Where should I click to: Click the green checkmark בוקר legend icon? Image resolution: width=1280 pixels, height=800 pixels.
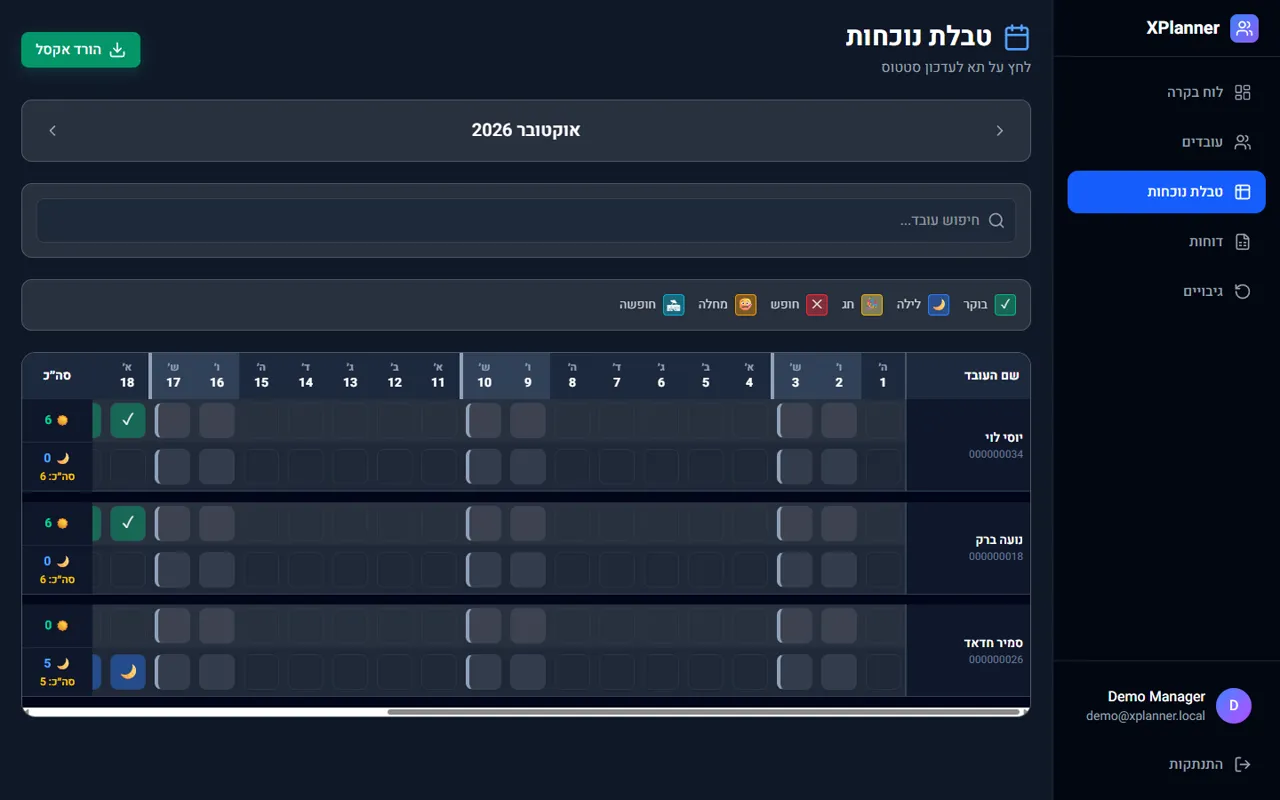coord(1005,305)
